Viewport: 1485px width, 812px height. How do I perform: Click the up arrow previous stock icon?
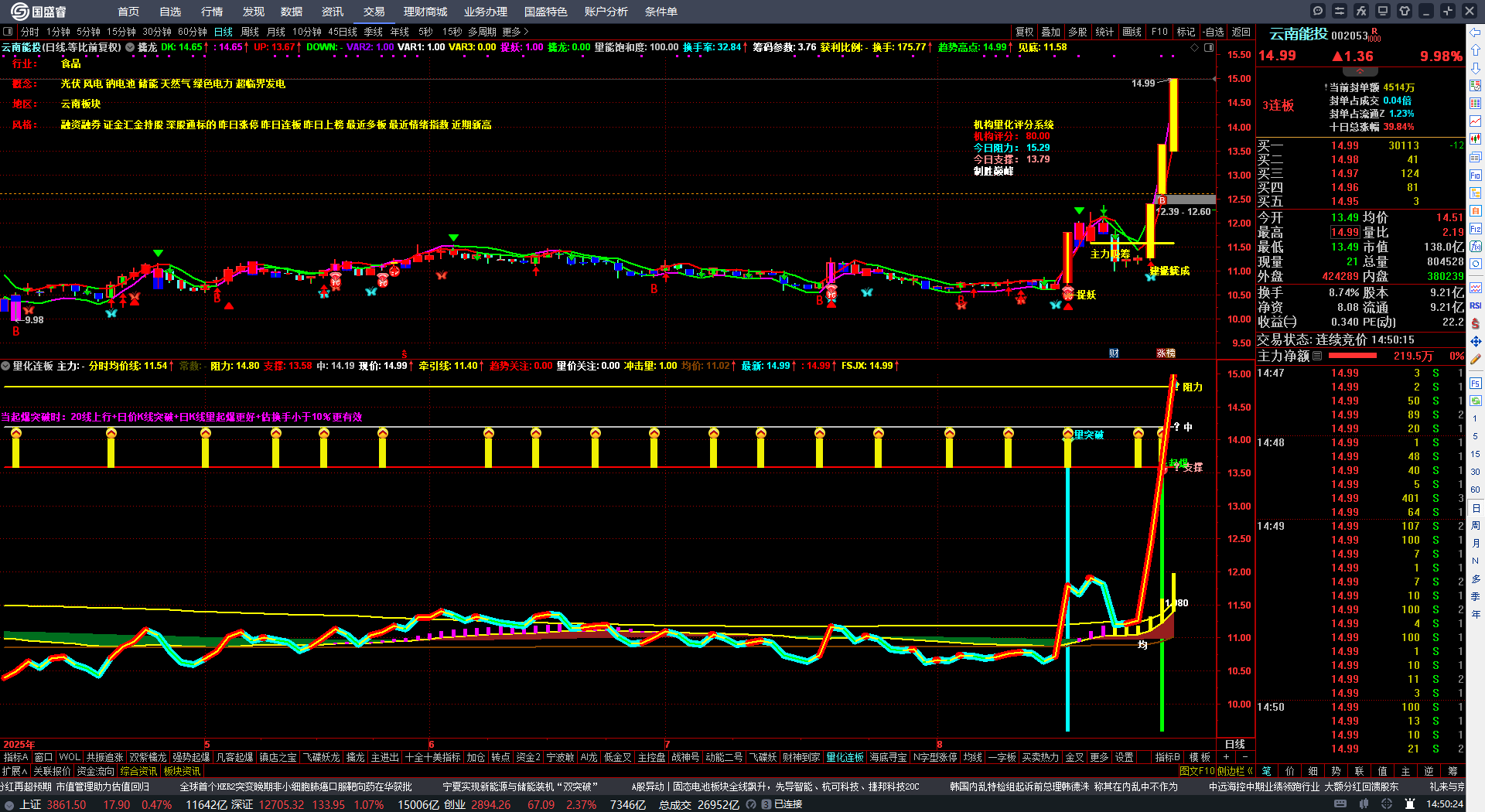coord(1476,50)
